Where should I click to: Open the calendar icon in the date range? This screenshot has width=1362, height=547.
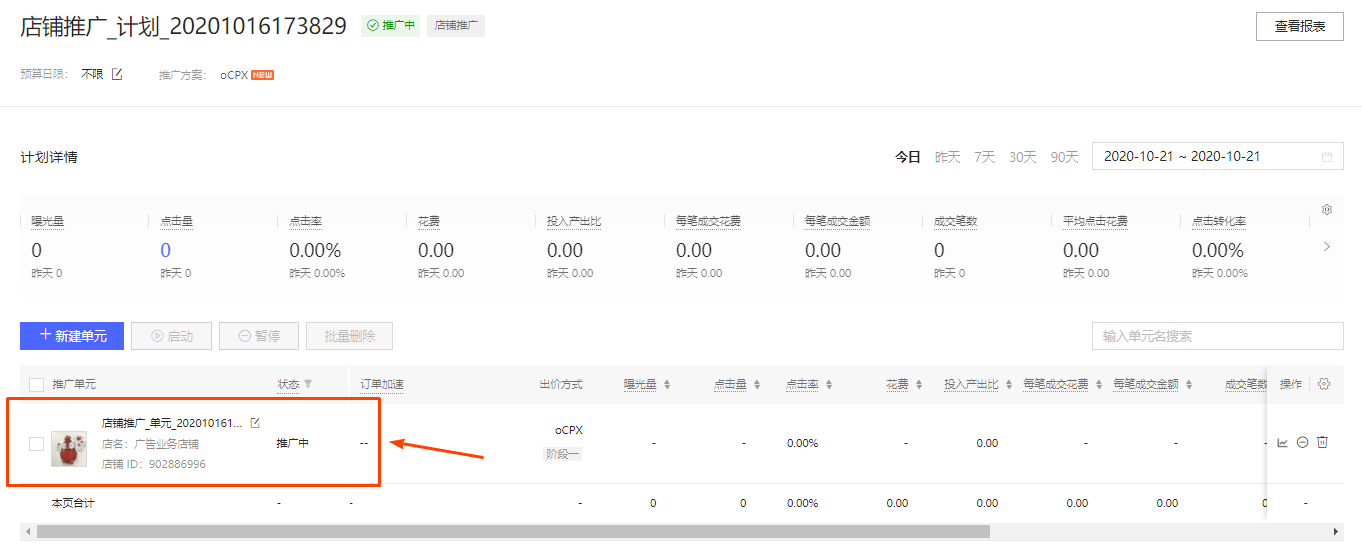(x=1327, y=157)
